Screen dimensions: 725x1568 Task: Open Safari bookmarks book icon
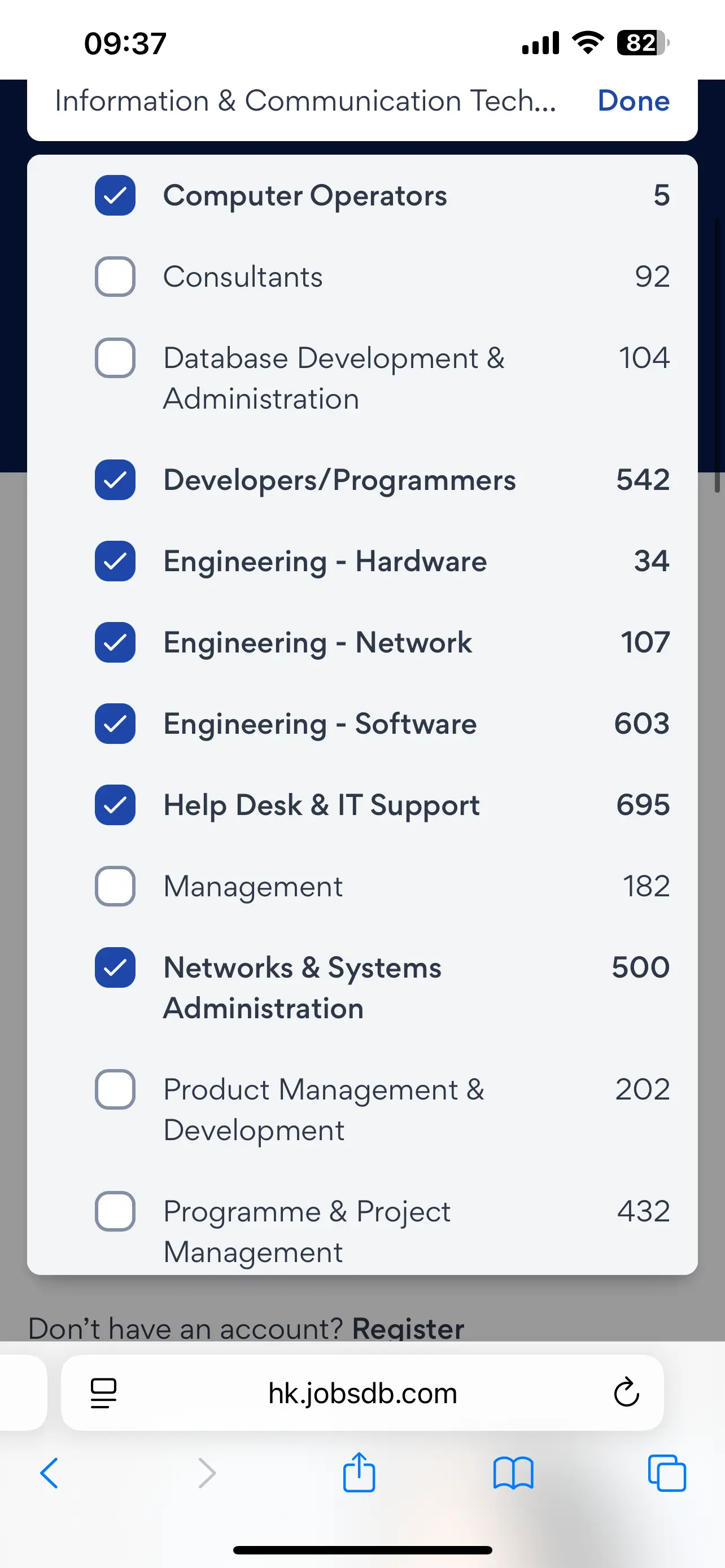tap(513, 1474)
